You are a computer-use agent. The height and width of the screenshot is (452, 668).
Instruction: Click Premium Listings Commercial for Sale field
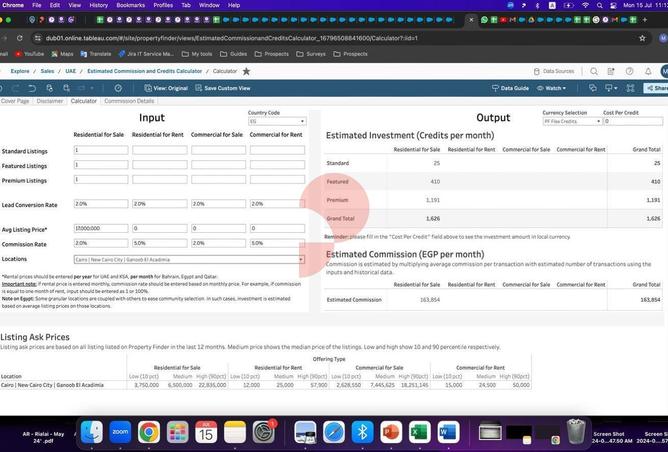(x=219, y=179)
